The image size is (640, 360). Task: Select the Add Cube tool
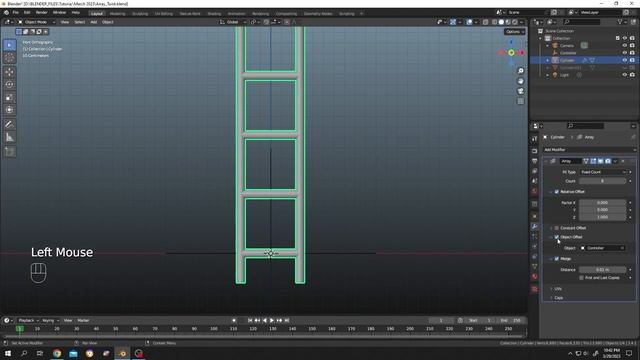point(9,151)
